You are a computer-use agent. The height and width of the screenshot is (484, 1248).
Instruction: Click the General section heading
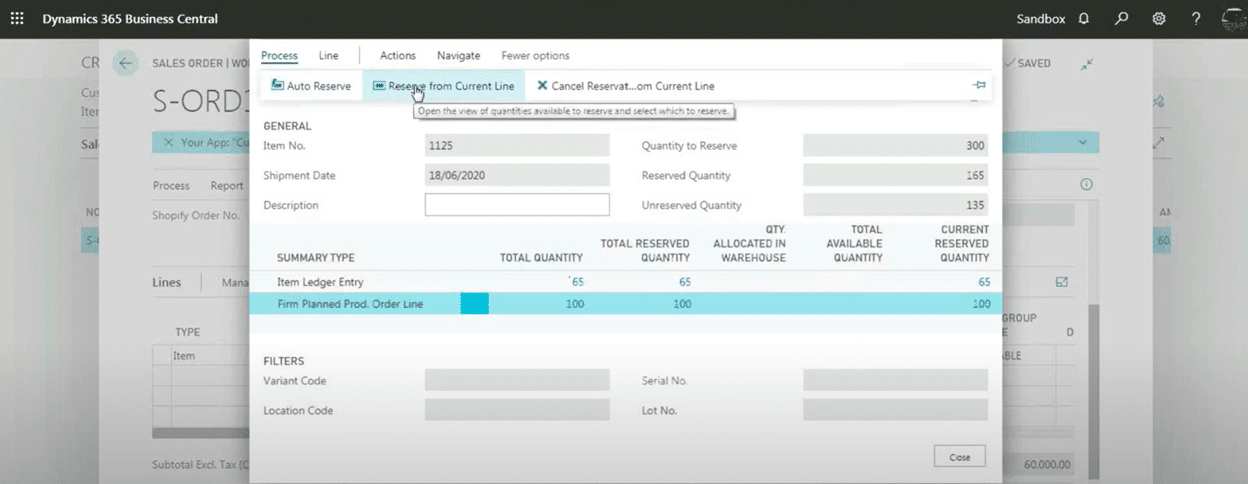pyautogui.click(x=287, y=126)
